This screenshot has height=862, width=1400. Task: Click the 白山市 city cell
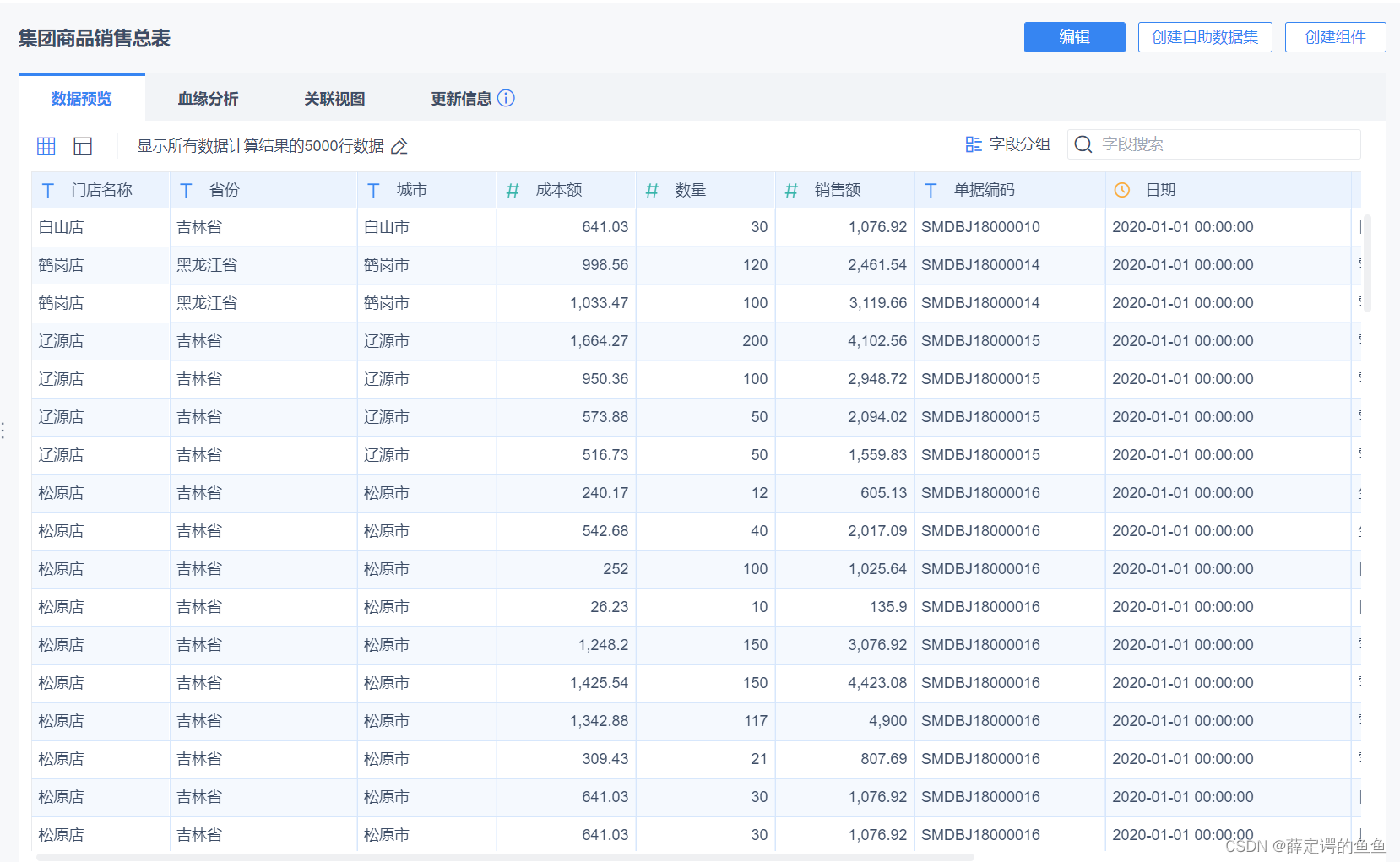click(426, 227)
